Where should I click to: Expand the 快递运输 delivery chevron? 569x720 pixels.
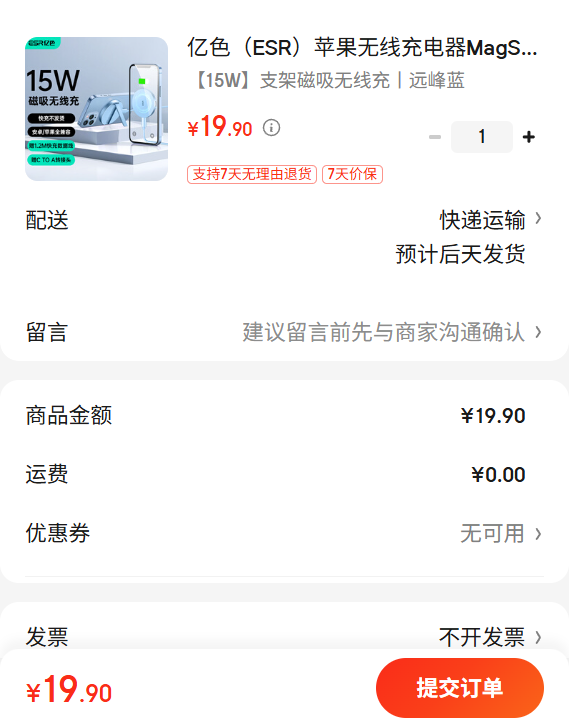pos(538,219)
